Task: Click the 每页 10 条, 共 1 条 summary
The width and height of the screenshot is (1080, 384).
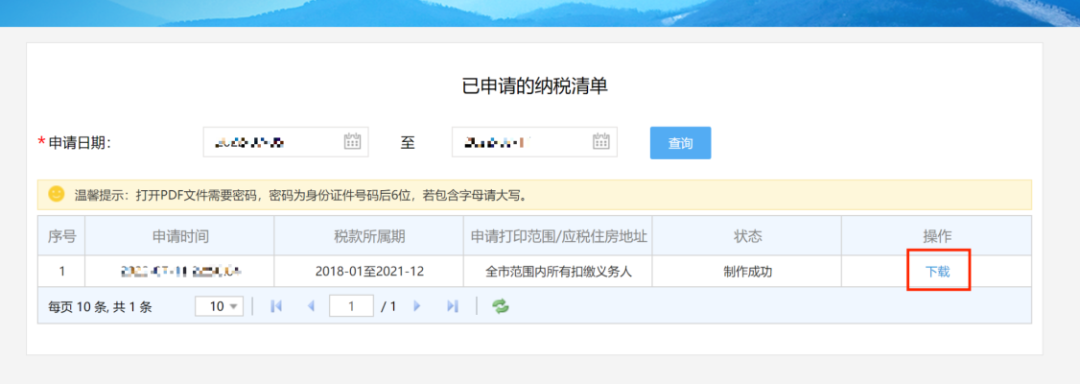Action: click(100, 307)
